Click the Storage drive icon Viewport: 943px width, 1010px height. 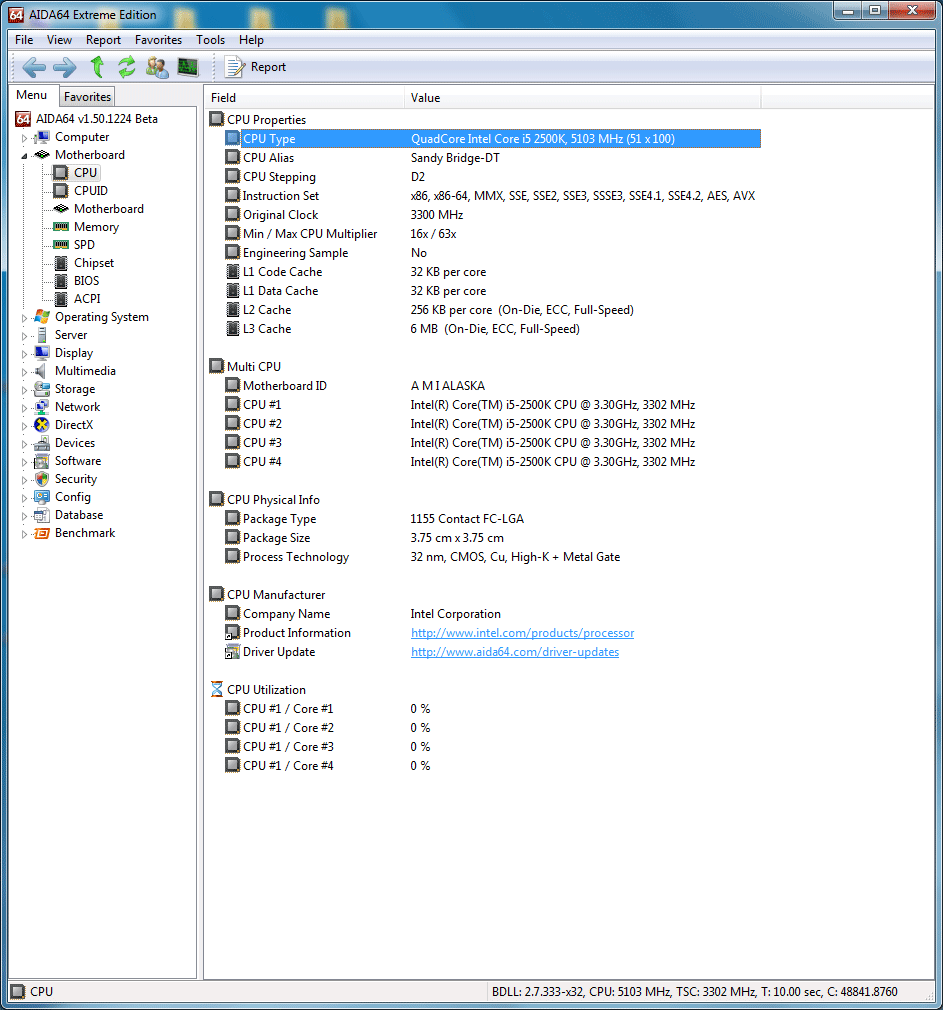(42, 389)
